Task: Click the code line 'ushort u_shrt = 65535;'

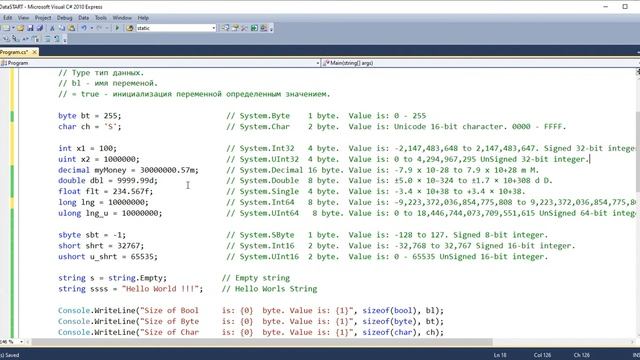Action: tap(108, 257)
